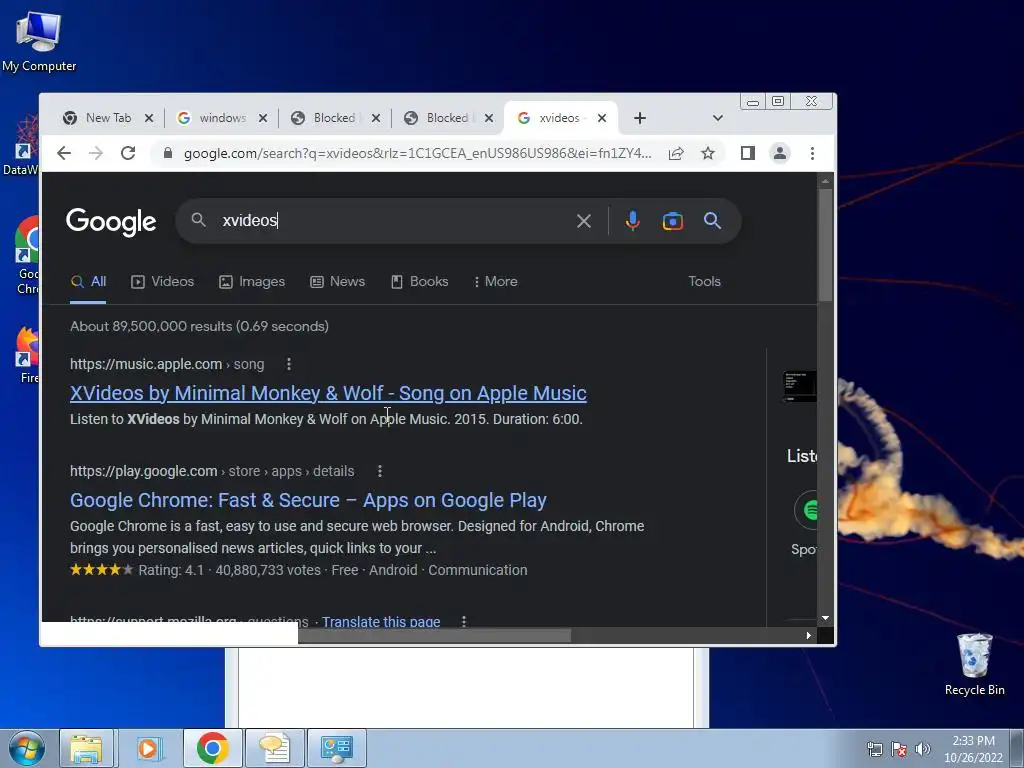Close the second Blocked tab
The width and height of the screenshot is (1024, 768).
(488, 118)
